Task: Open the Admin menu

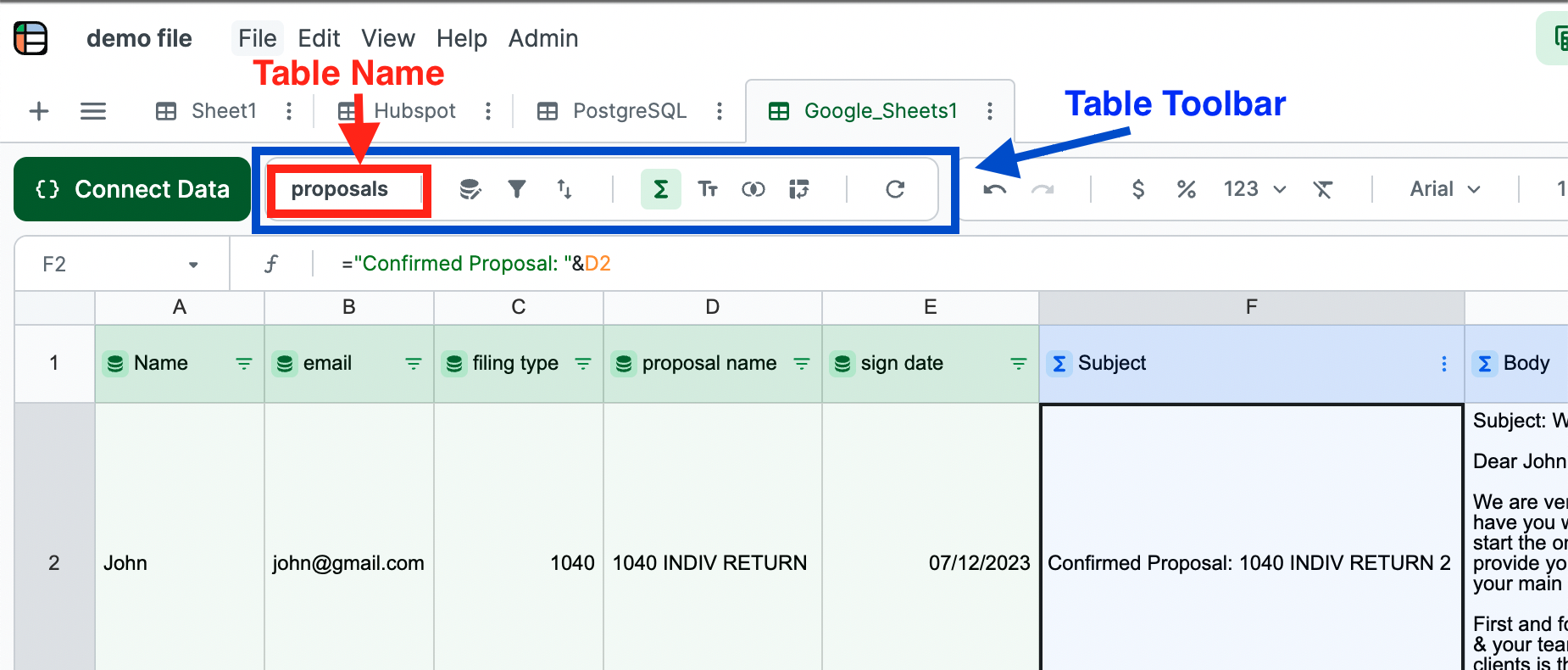Action: 543,38
